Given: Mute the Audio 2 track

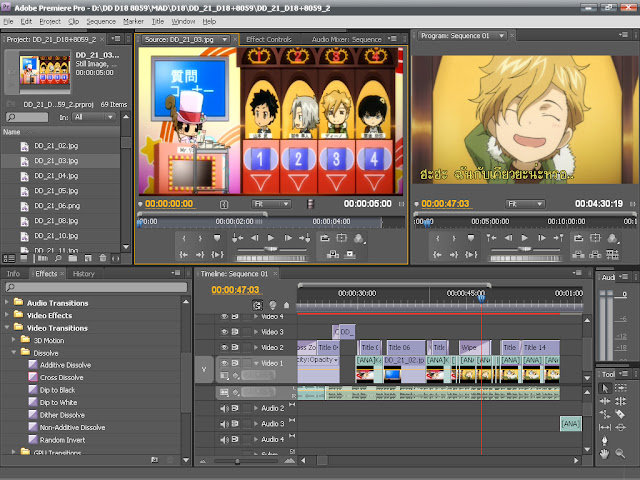Looking at the screenshot, I should pyautogui.click(x=224, y=408).
